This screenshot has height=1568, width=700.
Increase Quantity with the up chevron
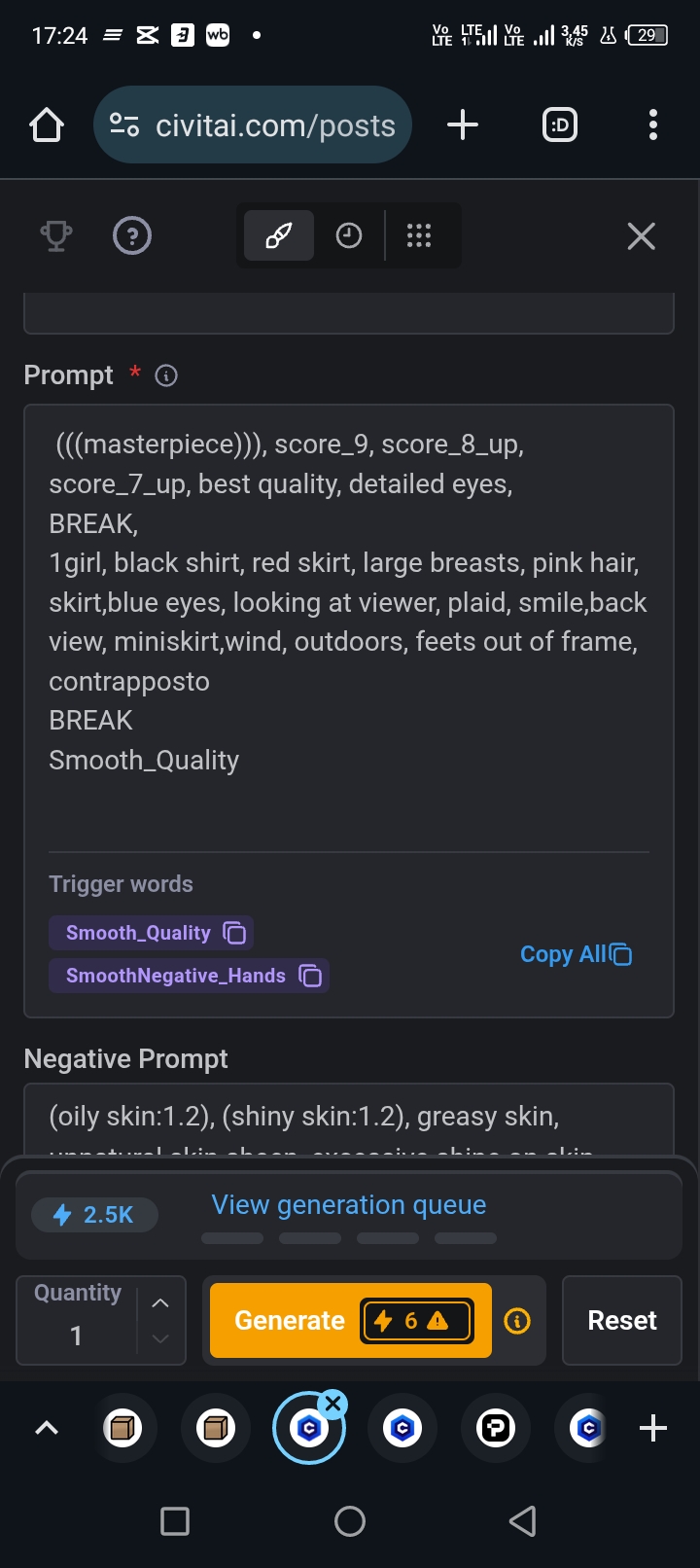click(x=160, y=1303)
